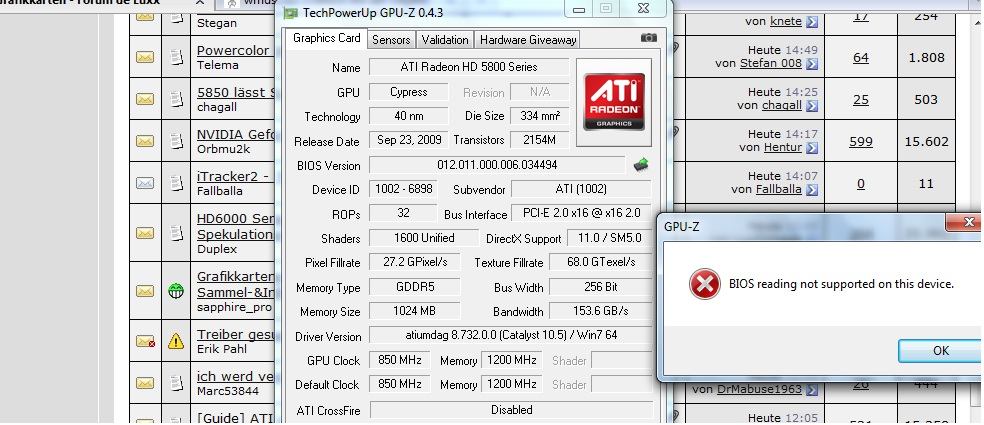
Task: Open the Treiber gesu thread link
Action: 235,335
